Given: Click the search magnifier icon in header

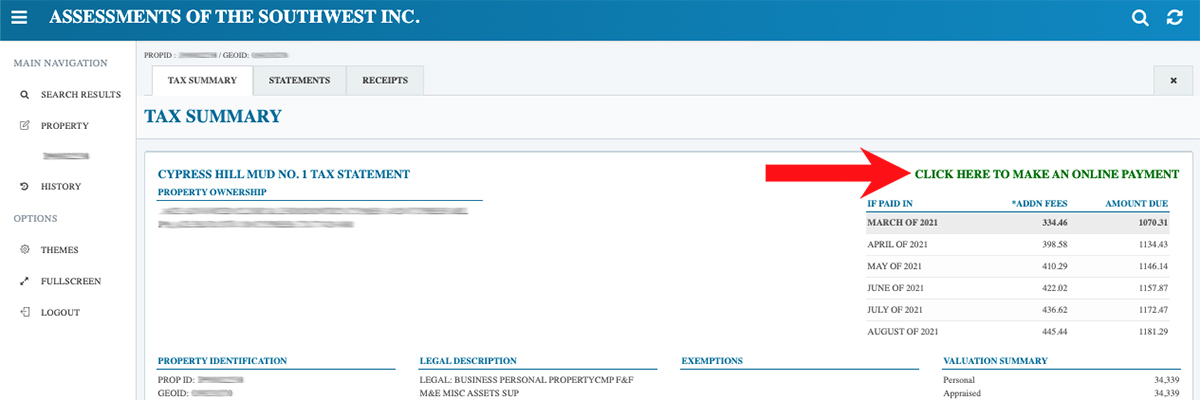Looking at the screenshot, I should pyautogui.click(x=1140, y=18).
